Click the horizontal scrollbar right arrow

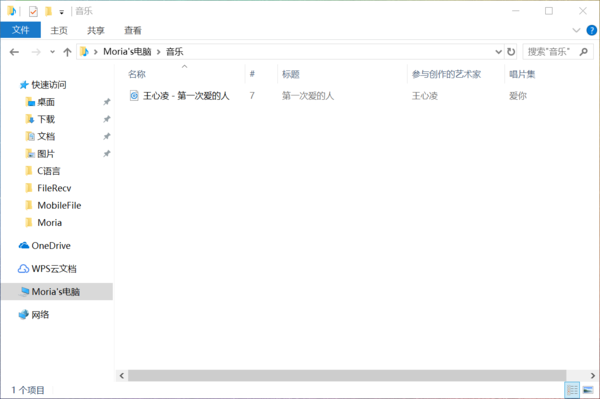point(592,376)
